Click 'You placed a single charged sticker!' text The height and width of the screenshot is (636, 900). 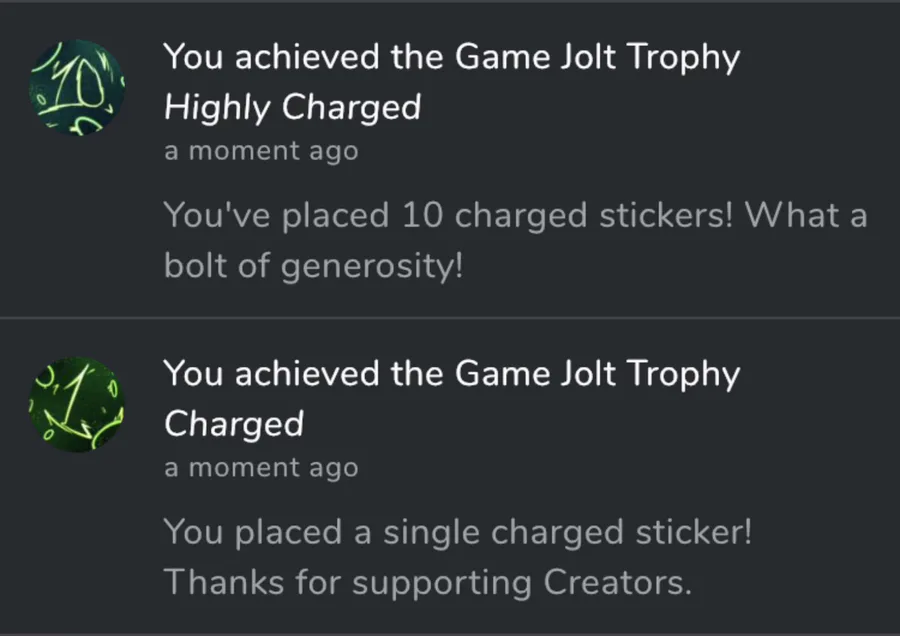458,532
